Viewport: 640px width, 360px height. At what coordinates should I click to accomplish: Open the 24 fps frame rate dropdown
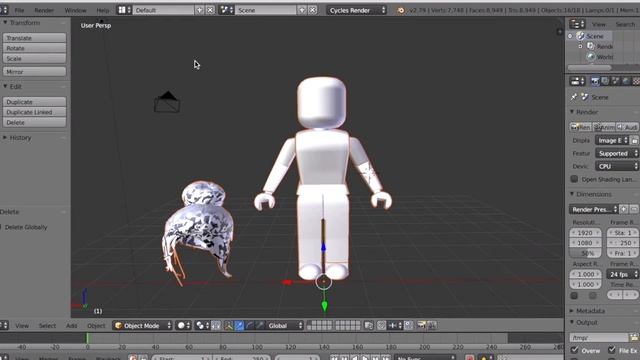tap(623, 274)
